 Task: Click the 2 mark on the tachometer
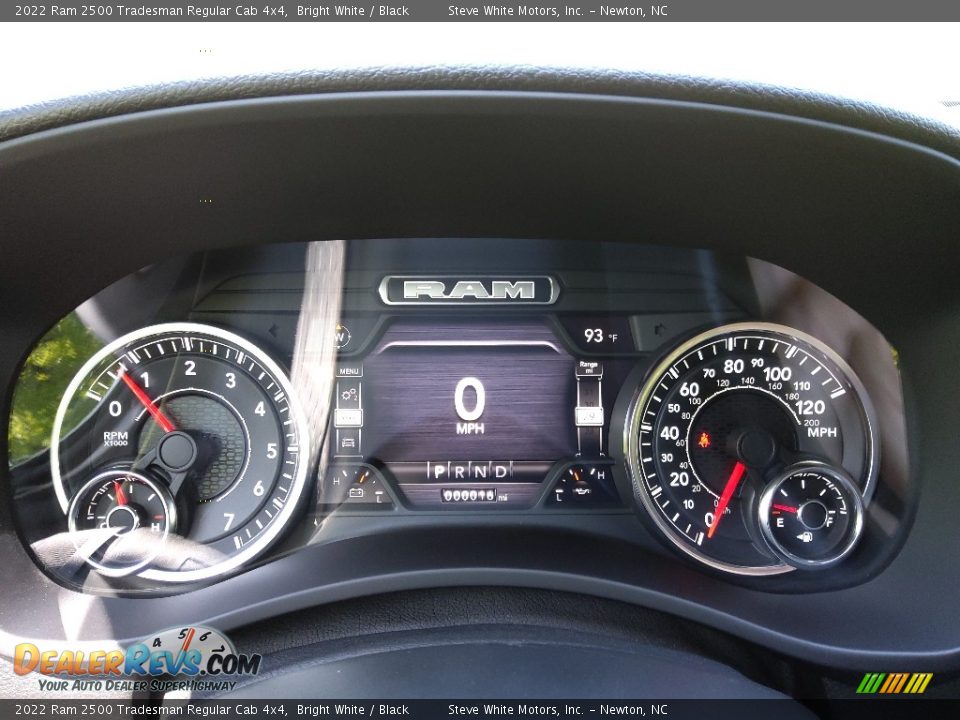tap(190, 367)
